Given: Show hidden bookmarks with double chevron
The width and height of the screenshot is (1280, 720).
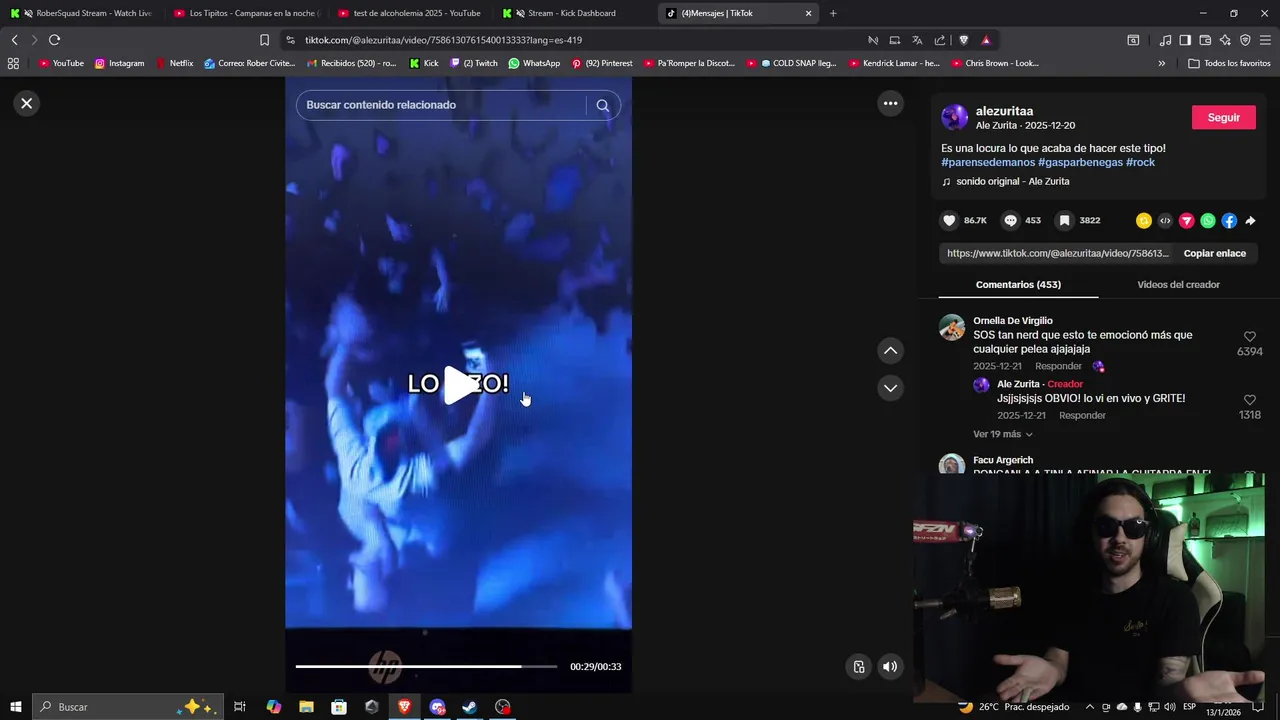Looking at the screenshot, I should click(x=1161, y=63).
